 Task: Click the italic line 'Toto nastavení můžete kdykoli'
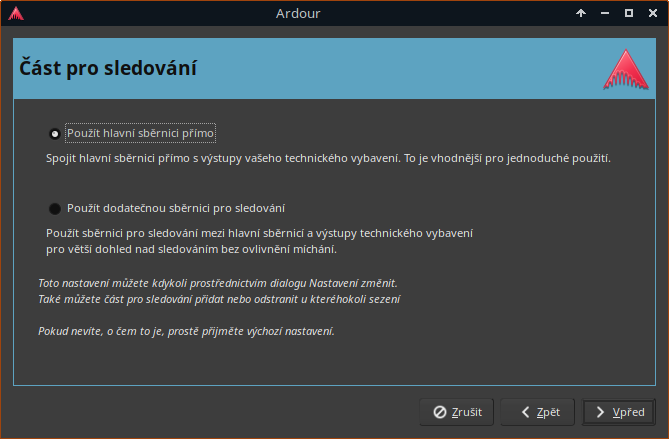point(218,283)
